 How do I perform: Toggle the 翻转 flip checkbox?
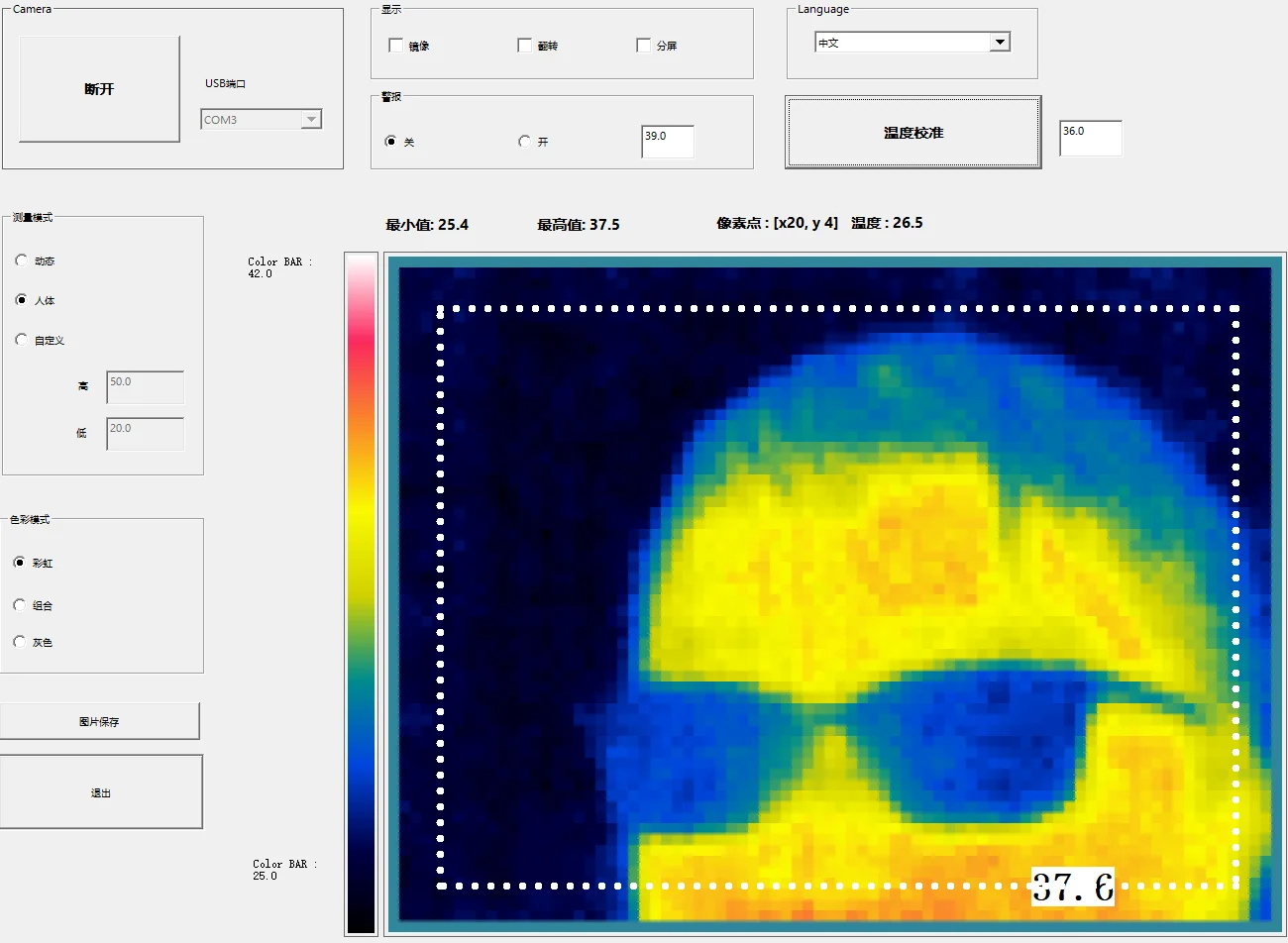[525, 46]
